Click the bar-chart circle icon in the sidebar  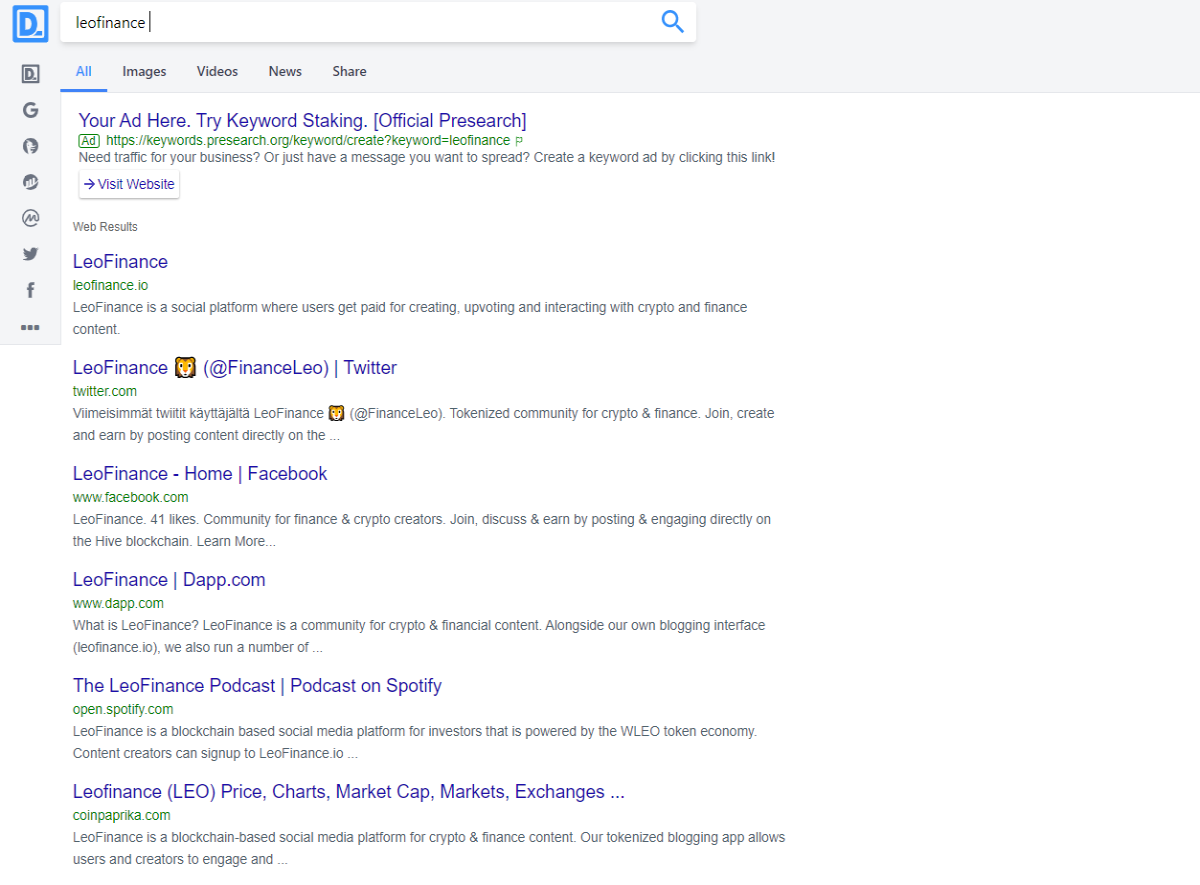coord(30,182)
